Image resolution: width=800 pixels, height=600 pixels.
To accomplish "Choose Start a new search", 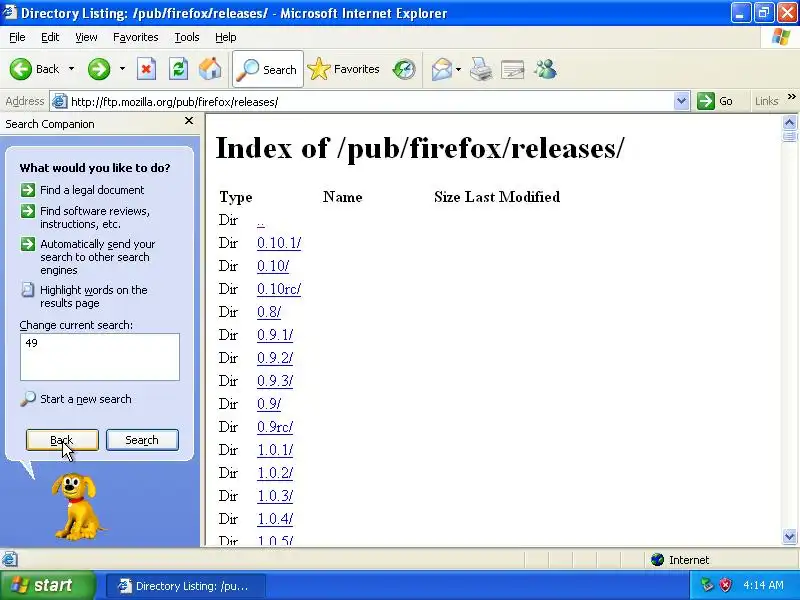I will (x=86, y=399).
